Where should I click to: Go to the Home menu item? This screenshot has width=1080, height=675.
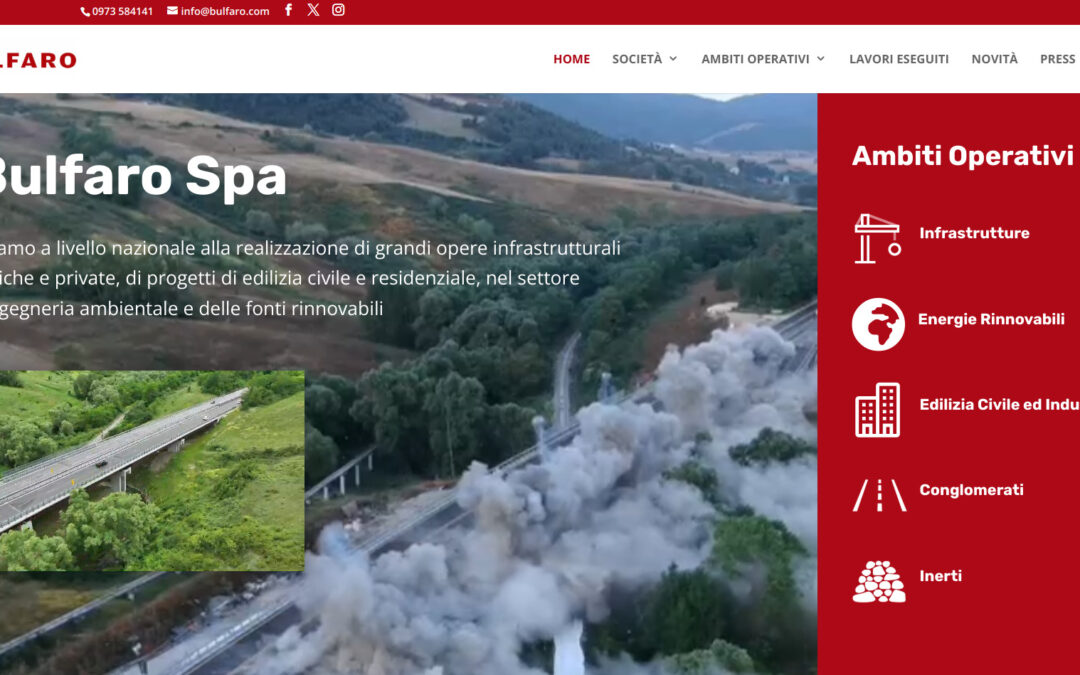click(572, 59)
